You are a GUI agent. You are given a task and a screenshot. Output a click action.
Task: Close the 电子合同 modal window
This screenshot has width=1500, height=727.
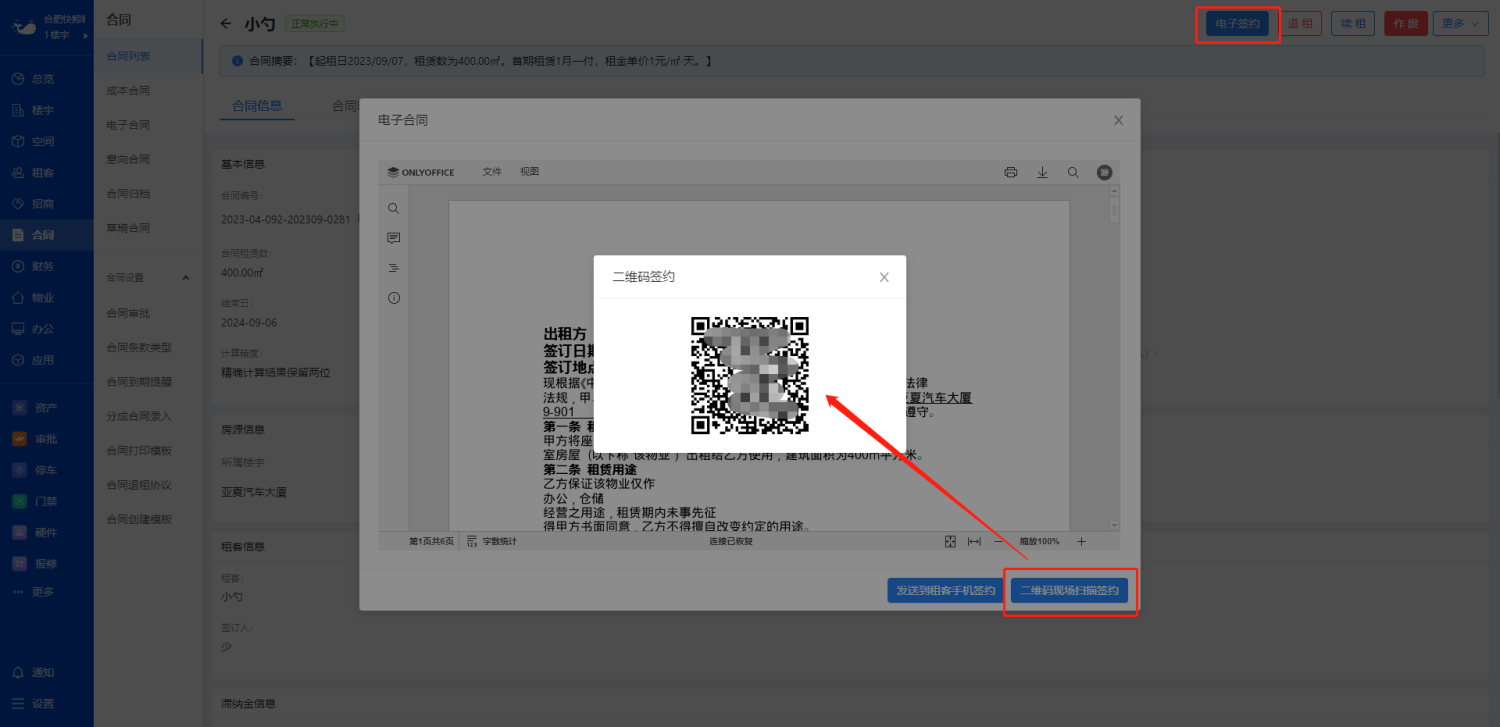[x=1118, y=120]
